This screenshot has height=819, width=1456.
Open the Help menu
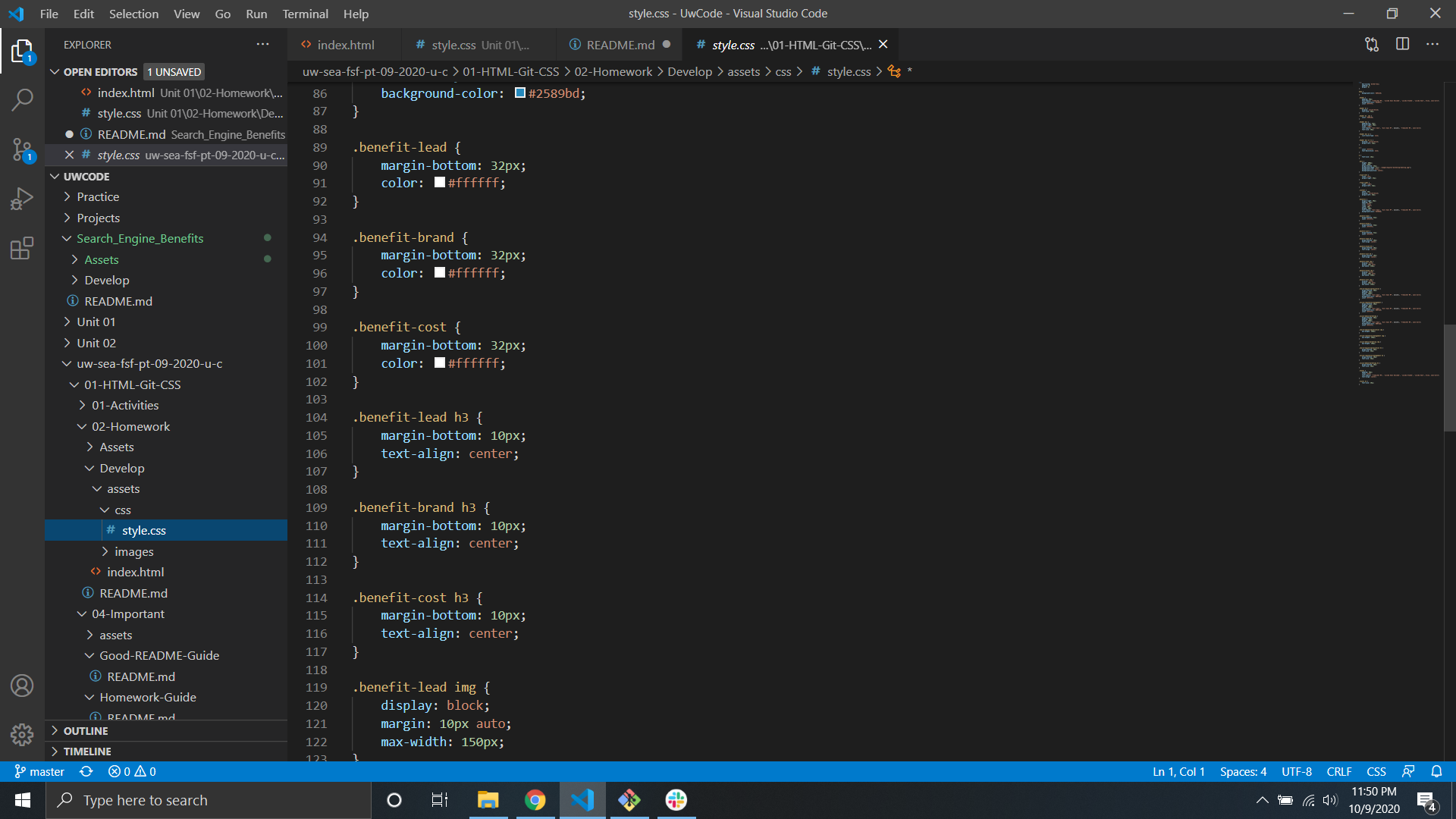pyautogui.click(x=356, y=14)
